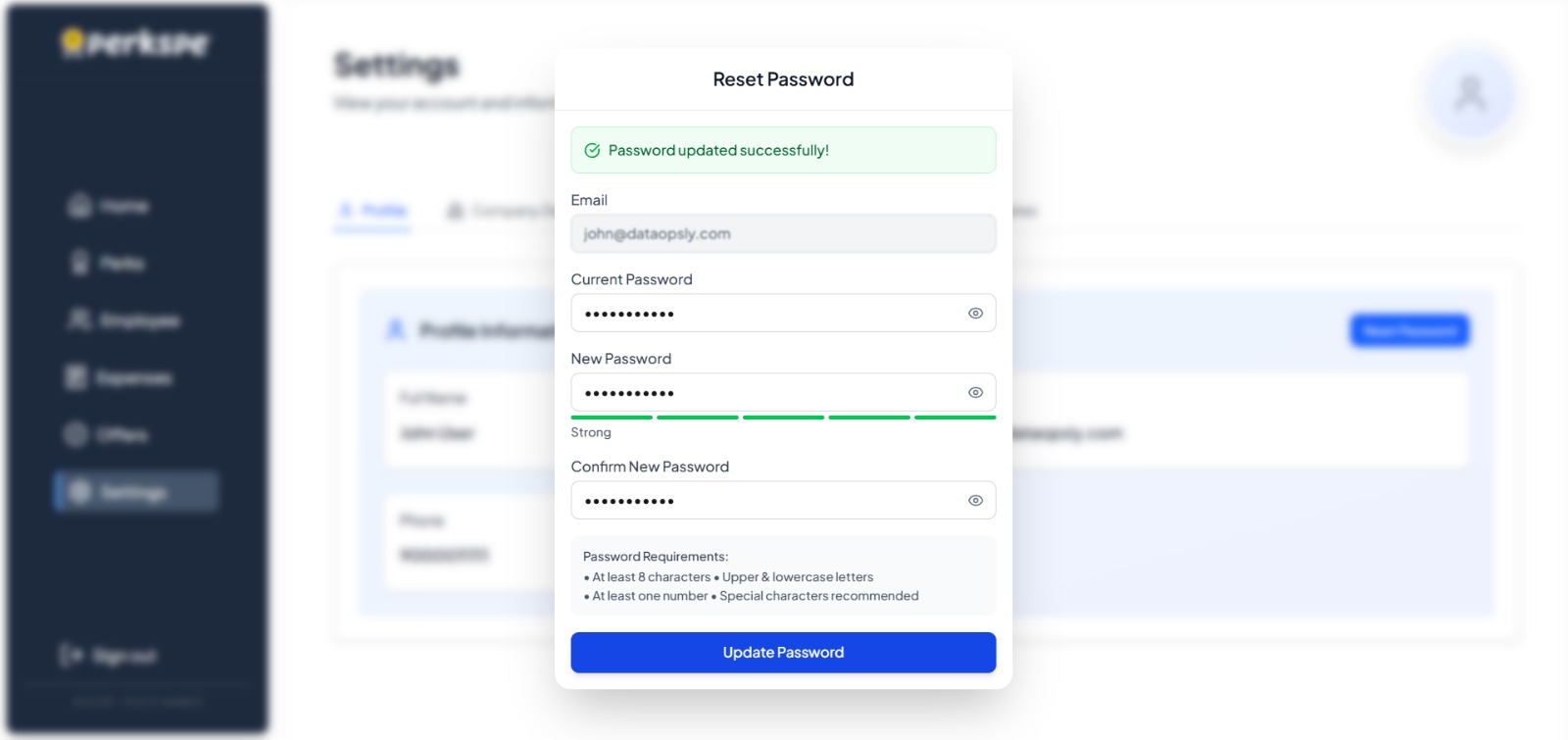Reveal the New Password with eye icon
The height and width of the screenshot is (740, 1568).
click(975, 392)
